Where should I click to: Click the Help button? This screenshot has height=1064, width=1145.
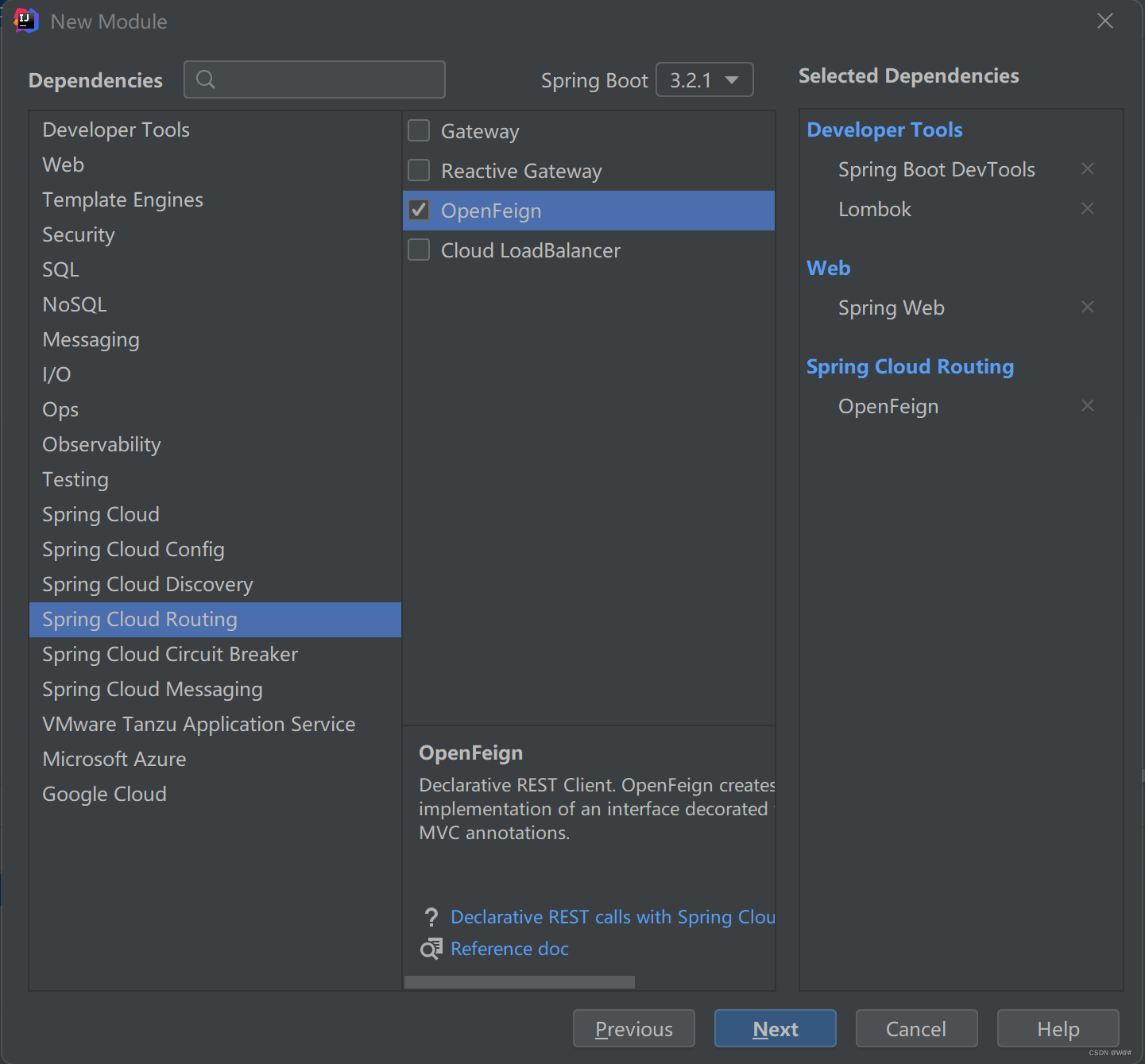pos(1058,1029)
